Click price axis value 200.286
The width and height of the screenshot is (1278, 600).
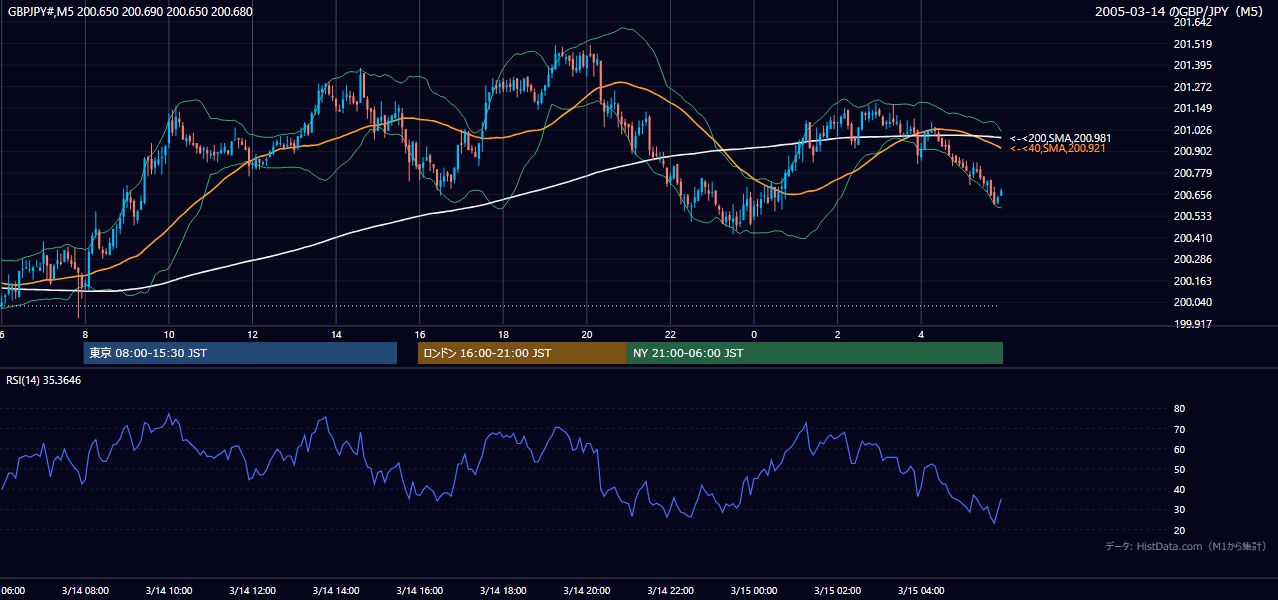click(1193, 259)
